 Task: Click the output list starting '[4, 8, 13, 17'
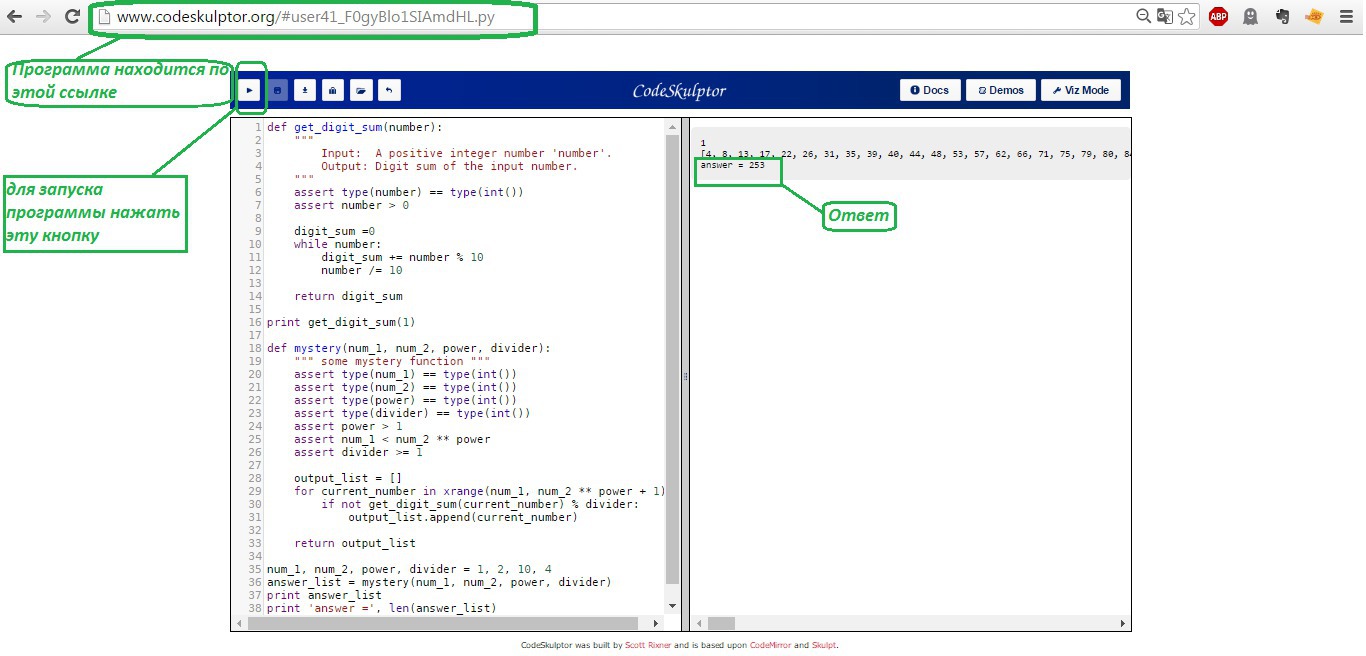pos(915,154)
